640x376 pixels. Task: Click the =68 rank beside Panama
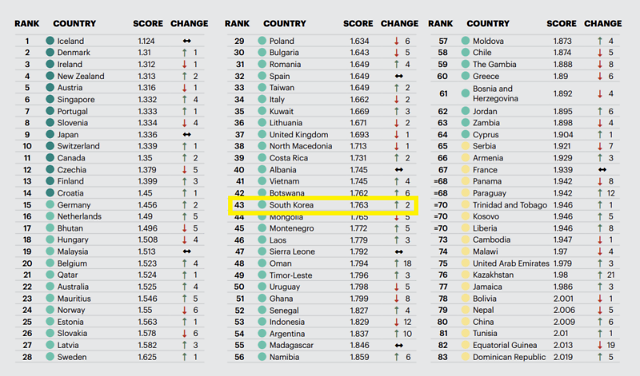tap(441, 181)
